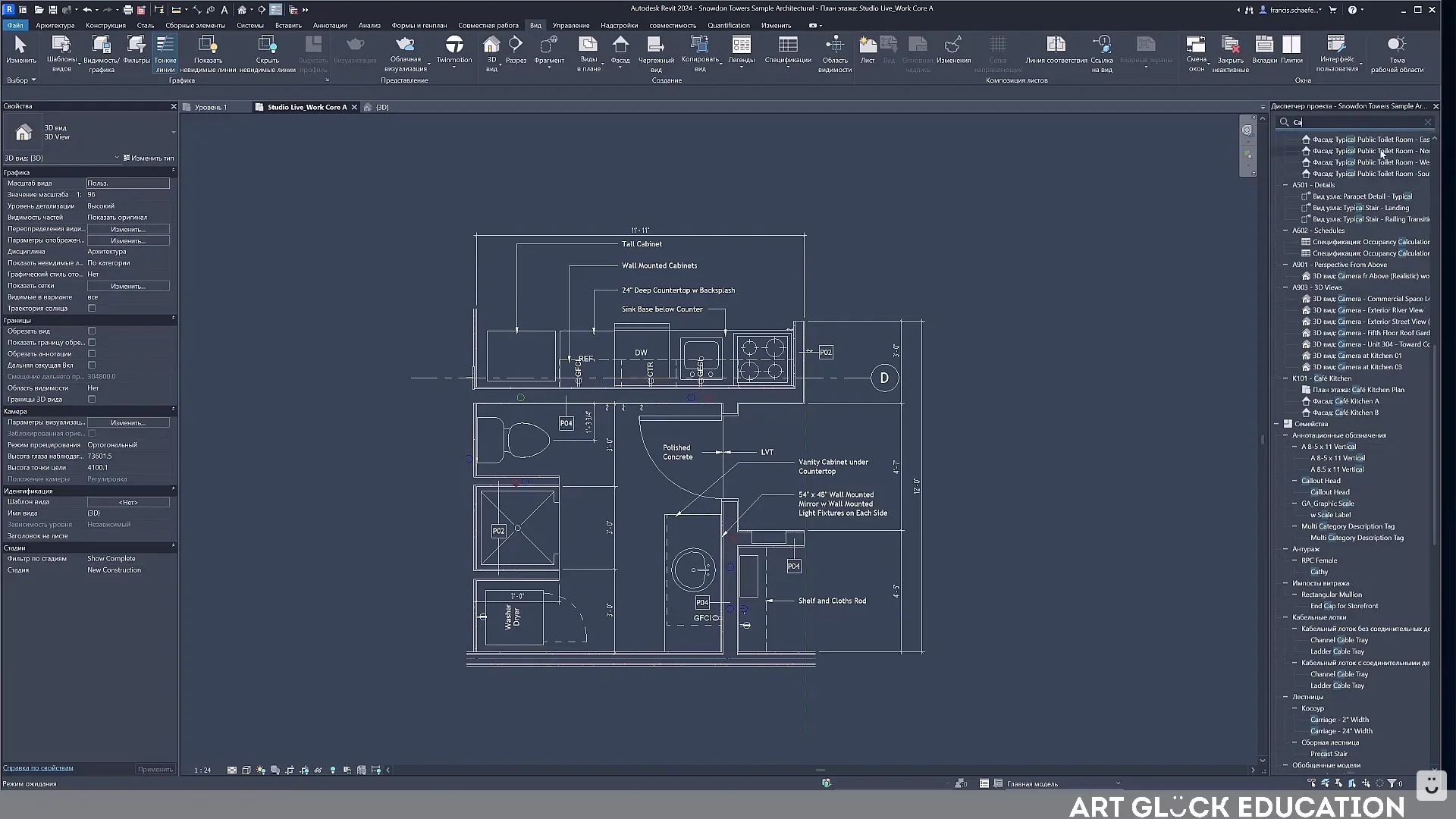Close the Studio Live_Work Core A tab
This screenshot has width=1456, height=819.
point(354,107)
